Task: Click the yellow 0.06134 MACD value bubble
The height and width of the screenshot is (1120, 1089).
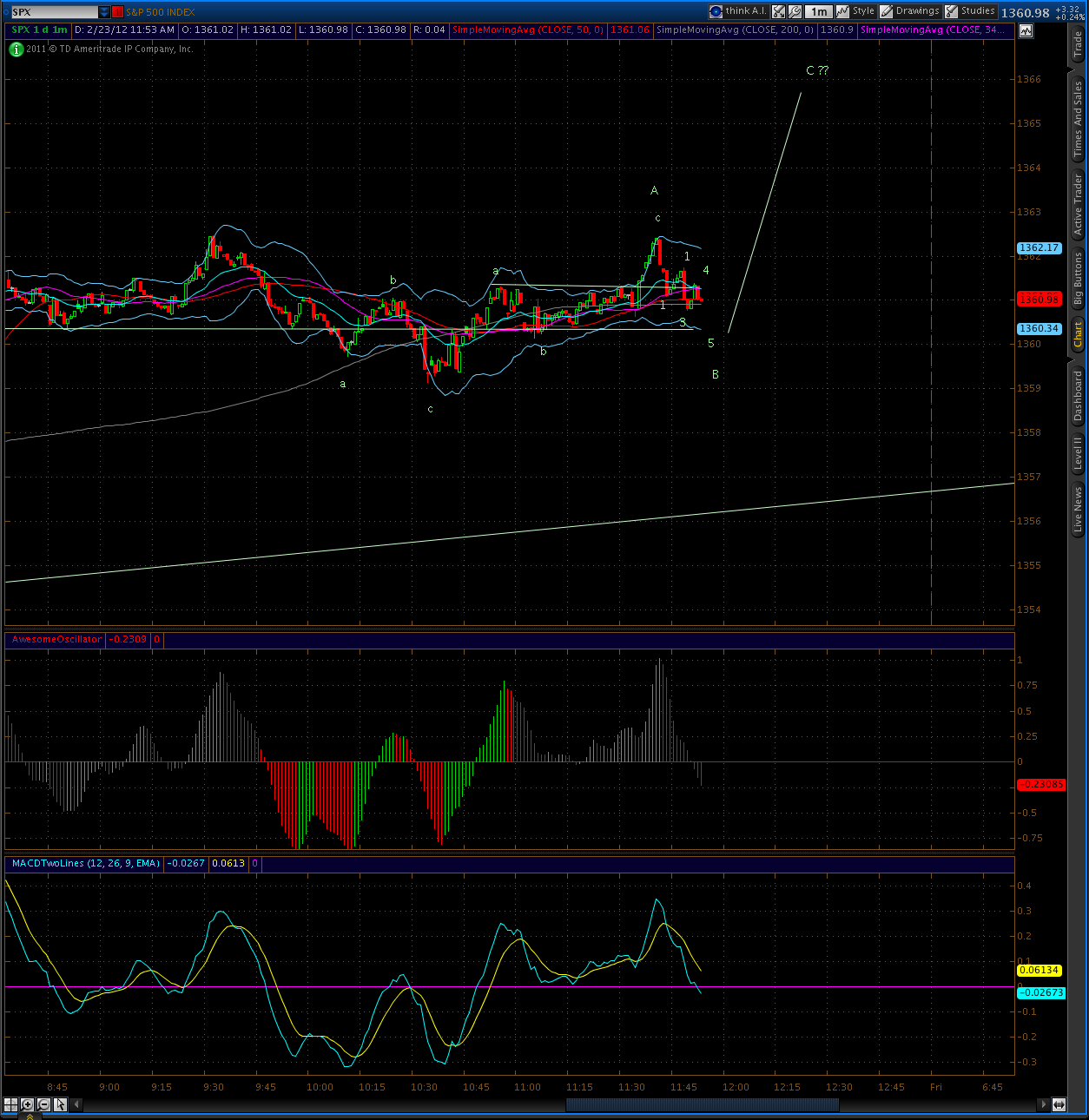Action: pos(1040,970)
